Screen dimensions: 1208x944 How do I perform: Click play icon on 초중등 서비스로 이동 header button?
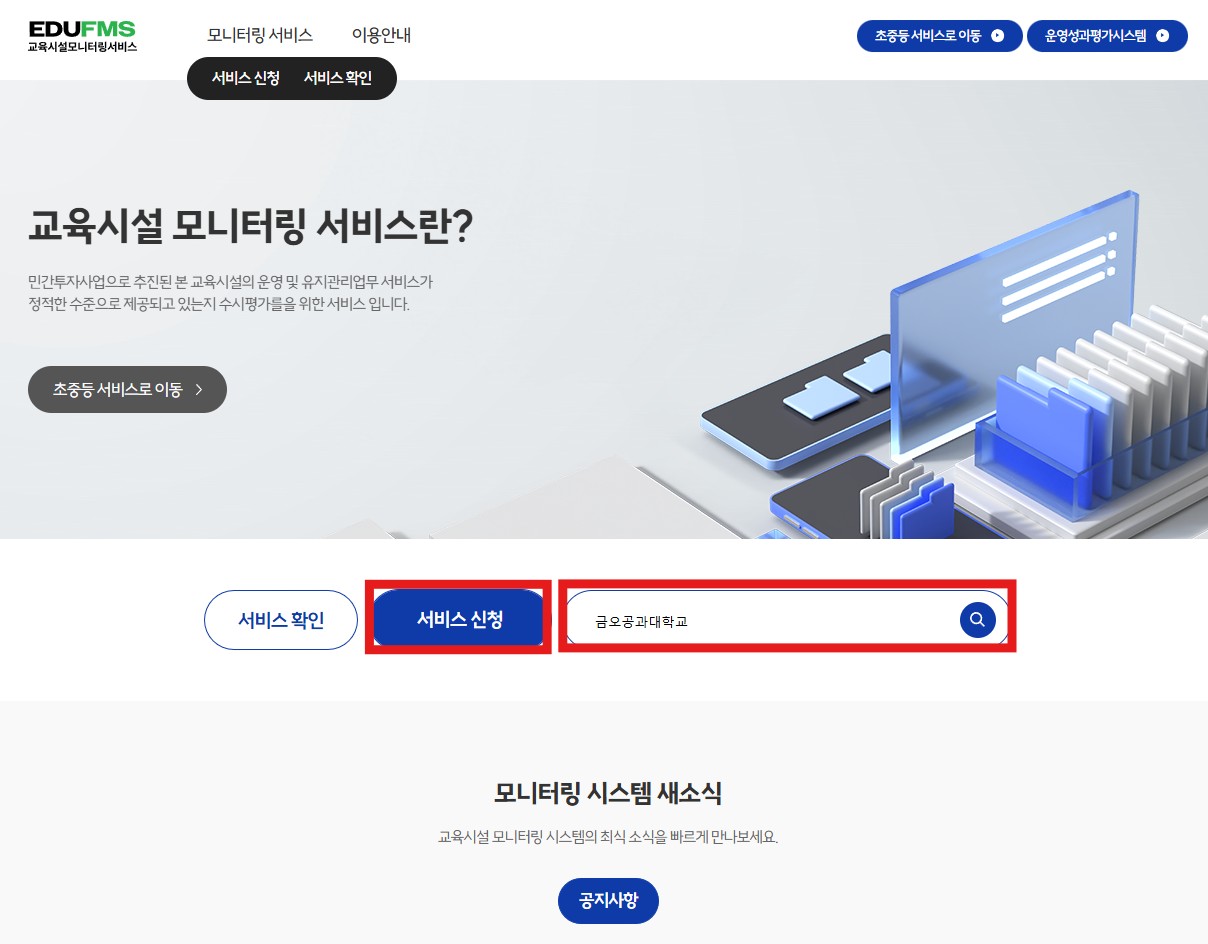(x=997, y=36)
